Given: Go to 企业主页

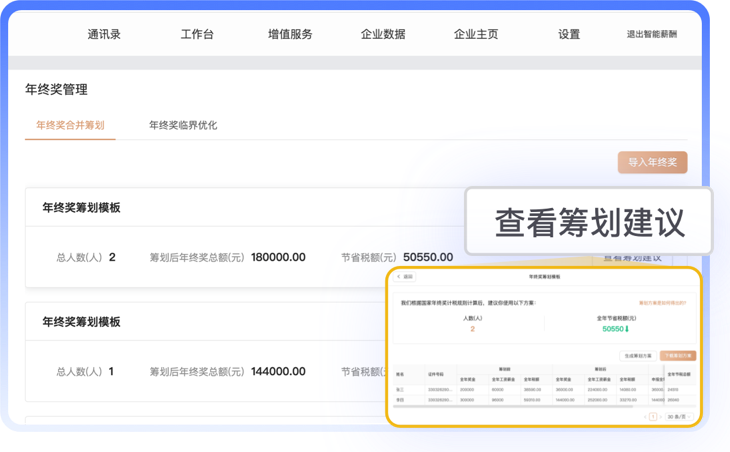Looking at the screenshot, I should tap(476, 34).
